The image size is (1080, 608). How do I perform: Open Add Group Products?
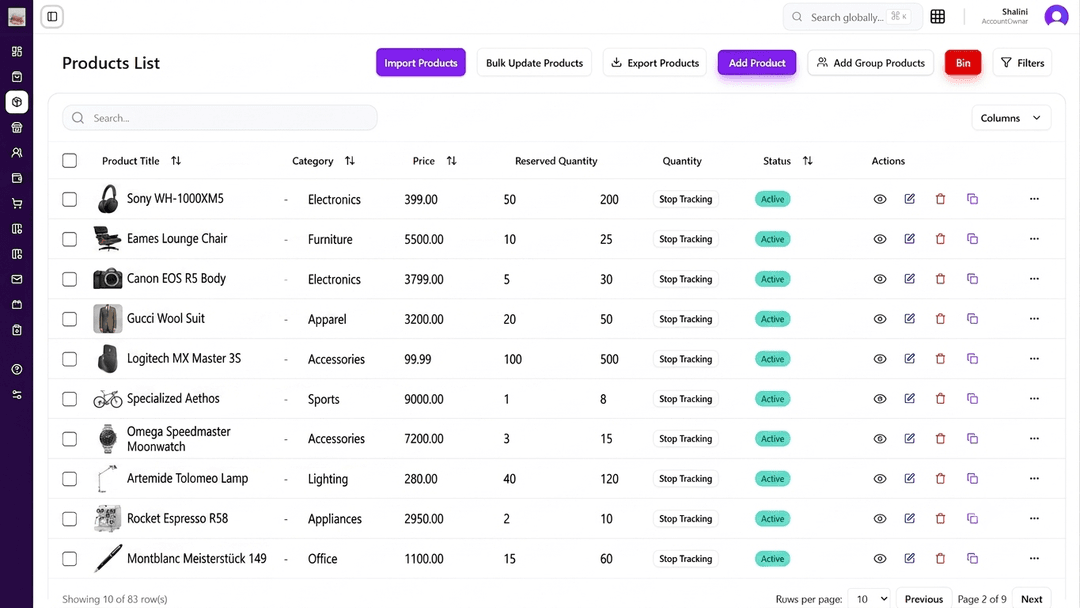coord(871,63)
